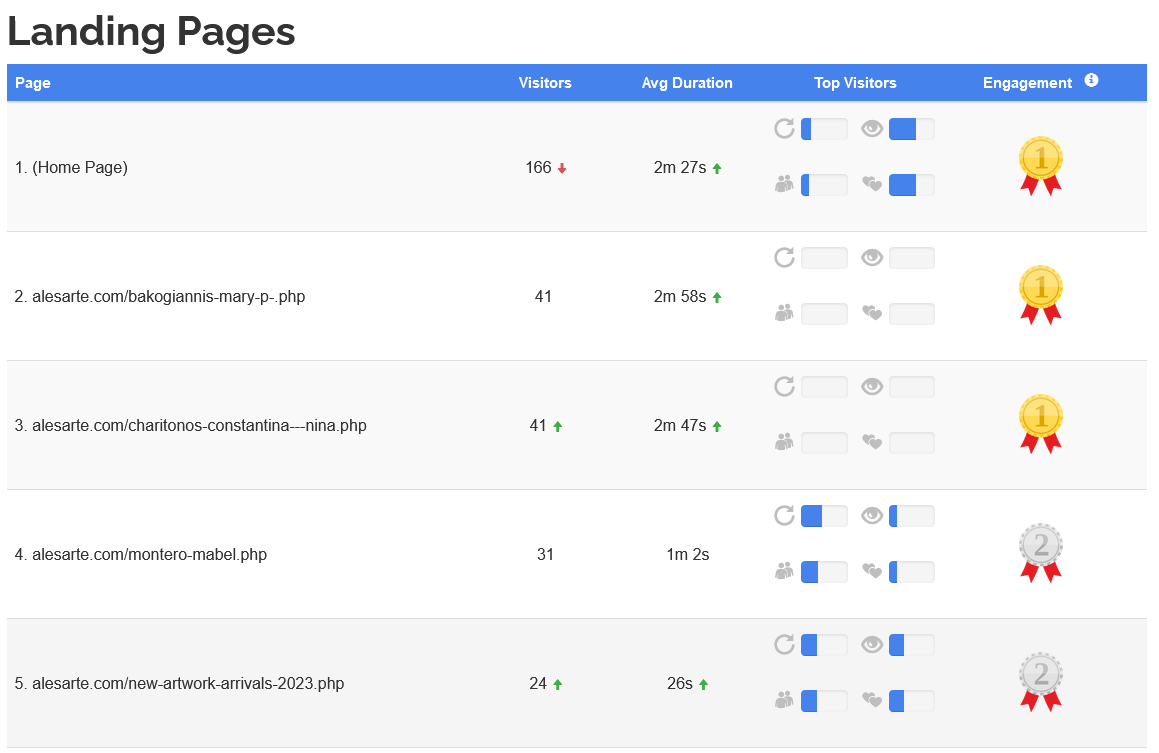Click the gold medal in charitonos-constantina row
Screen dimensions: 1159x753
coord(1041,424)
